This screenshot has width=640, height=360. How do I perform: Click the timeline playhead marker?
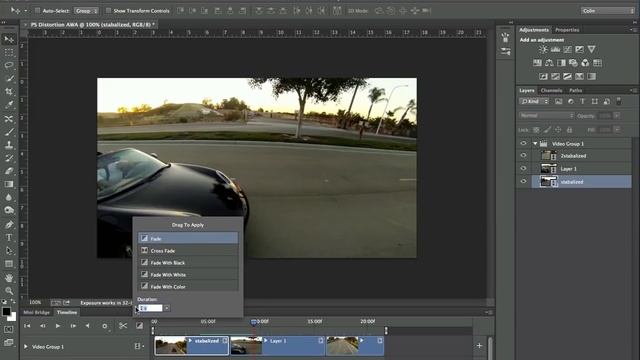(x=253, y=322)
